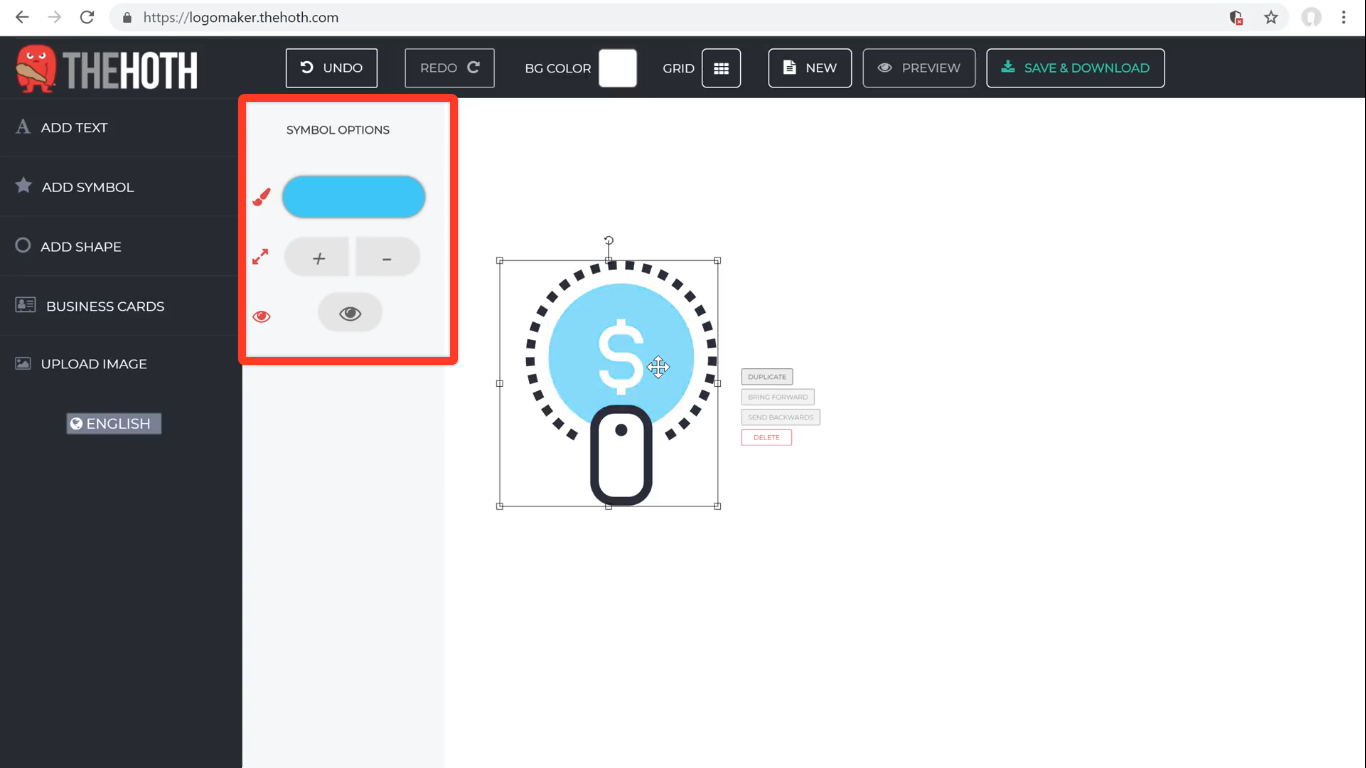This screenshot has width=1366, height=768.
Task: Open the browser extension shield icon
Action: (1237, 17)
